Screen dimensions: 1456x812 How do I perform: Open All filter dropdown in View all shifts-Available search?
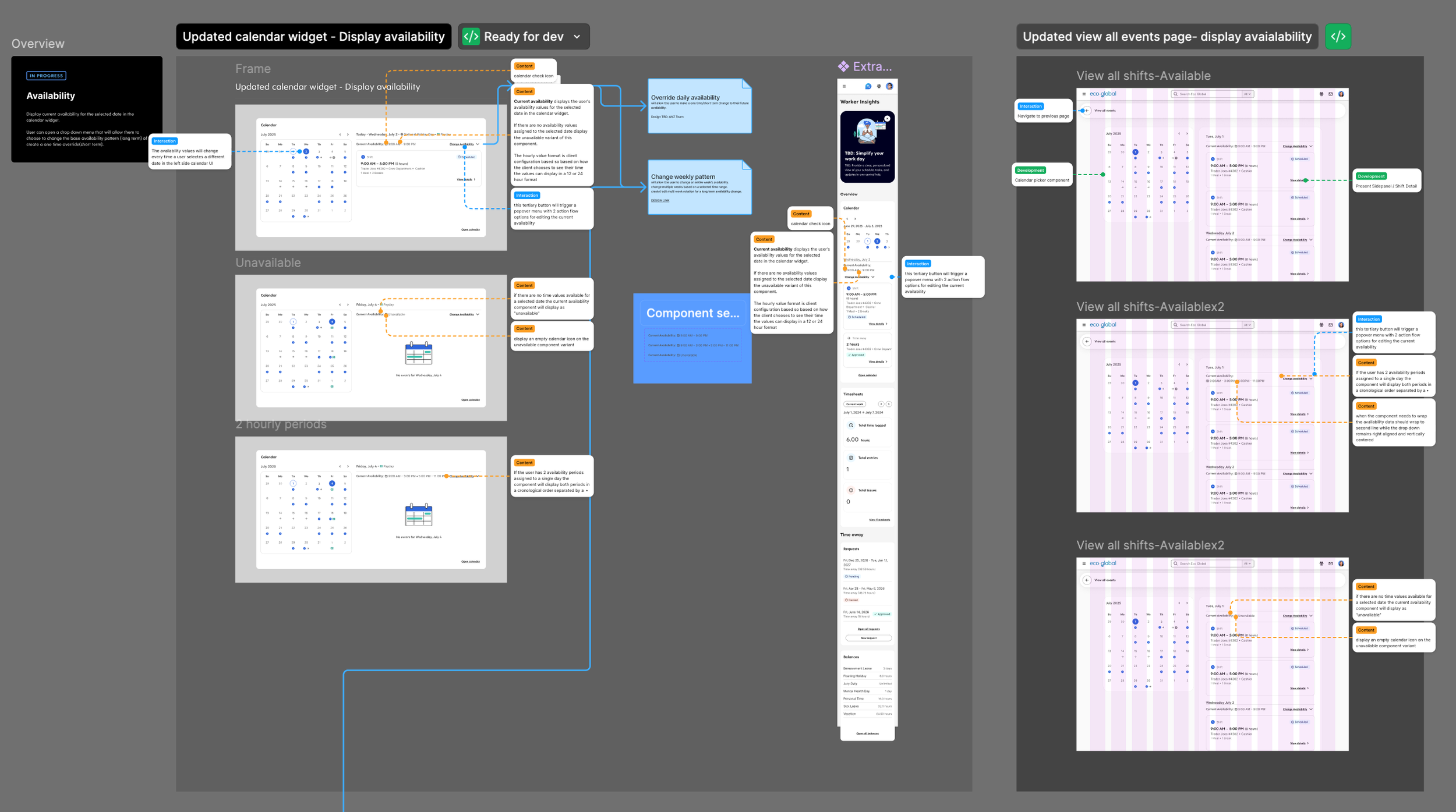[x=1247, y=94]
